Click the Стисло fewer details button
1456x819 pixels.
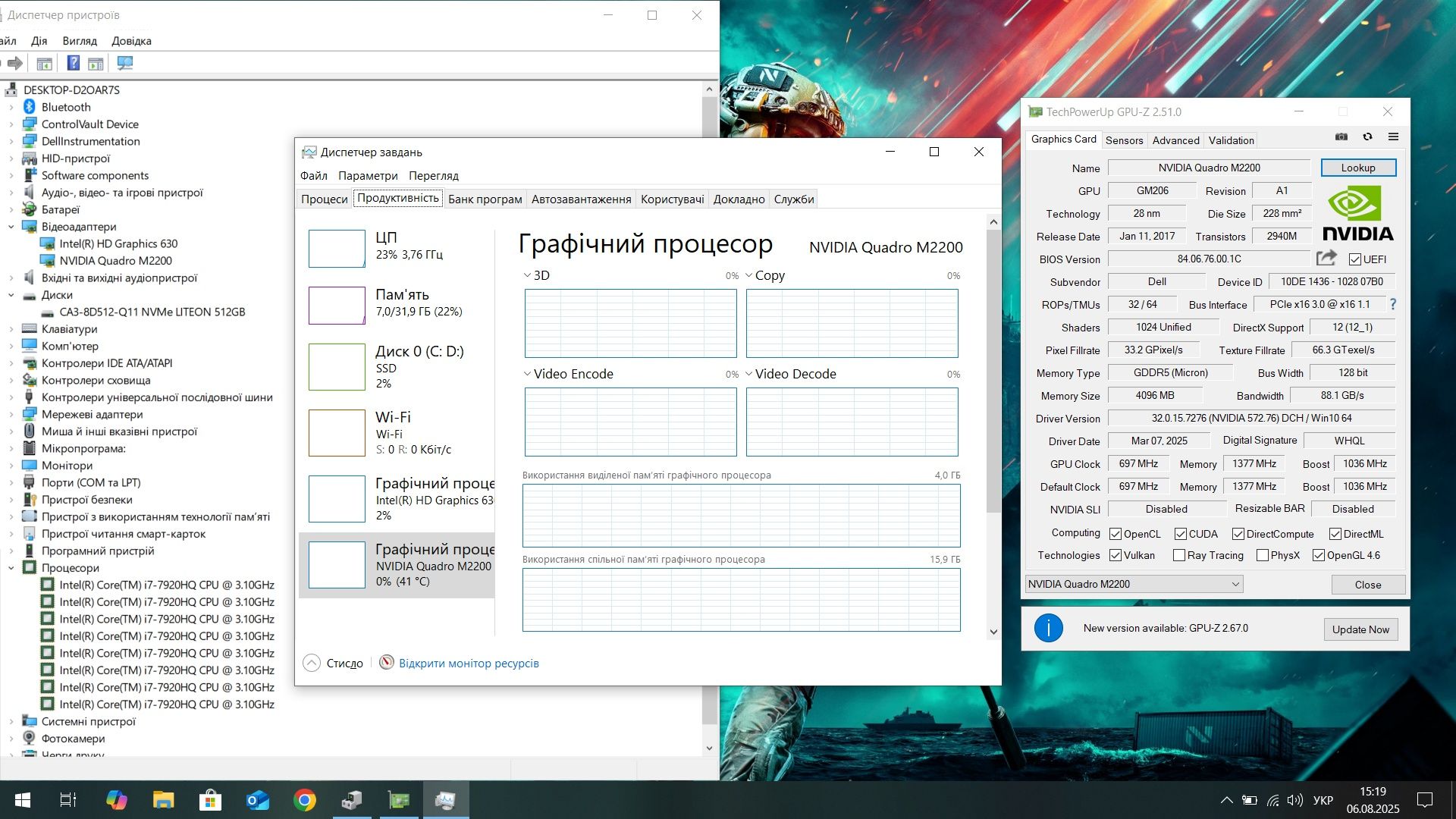[x=334, y=663]
